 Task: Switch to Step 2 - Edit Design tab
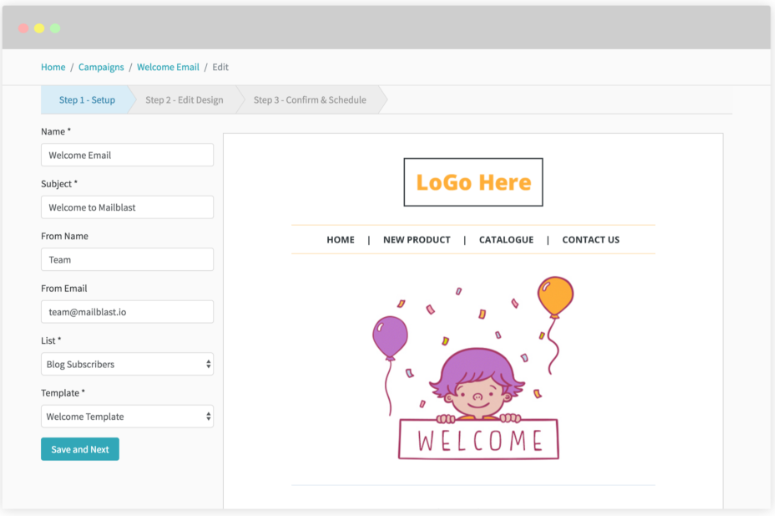[184, 100]
